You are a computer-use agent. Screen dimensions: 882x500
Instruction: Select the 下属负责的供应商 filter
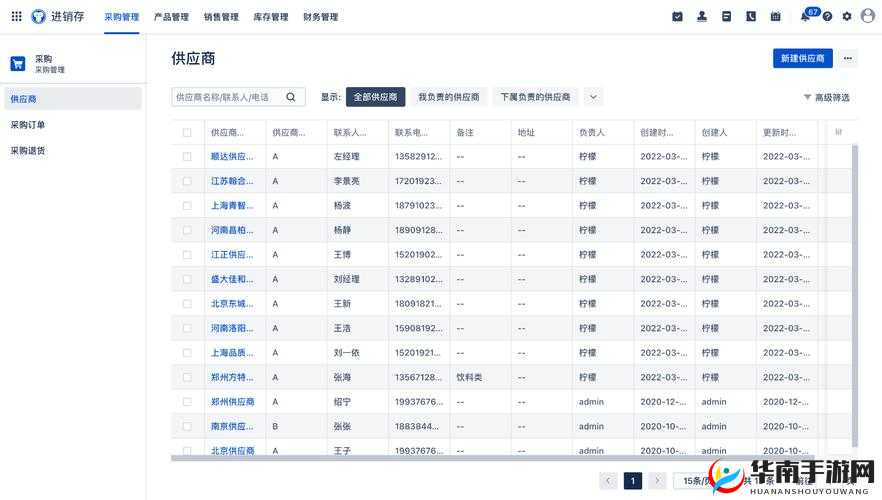click(535, 97)
